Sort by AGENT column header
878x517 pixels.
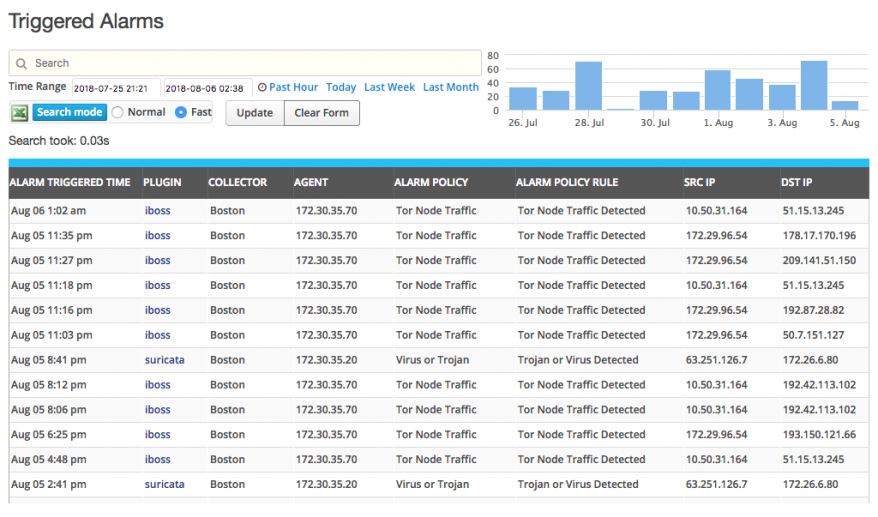pyautogui.click(x=311, y=183)
